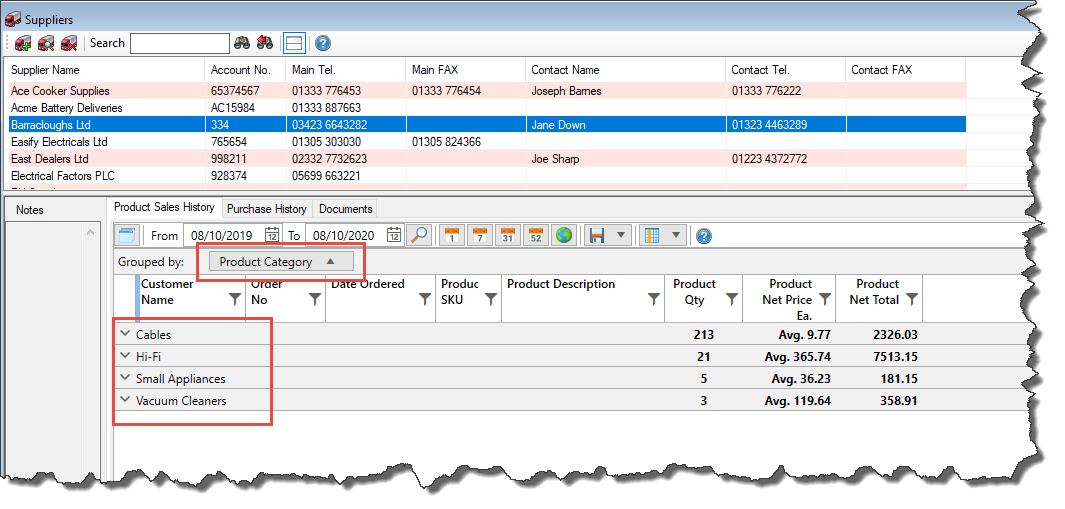
Task: Click the 52-week calendar range icon
Action: 536,235
